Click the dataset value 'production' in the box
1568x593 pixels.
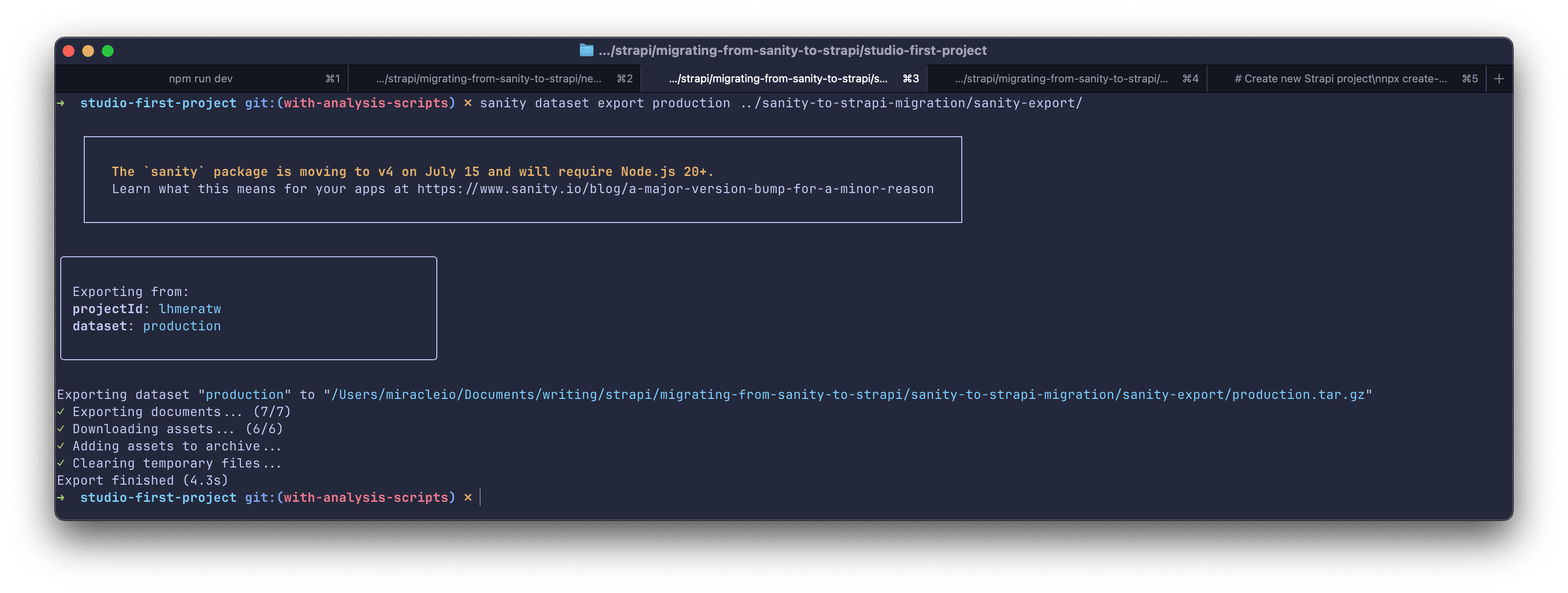tap(181, 326)
